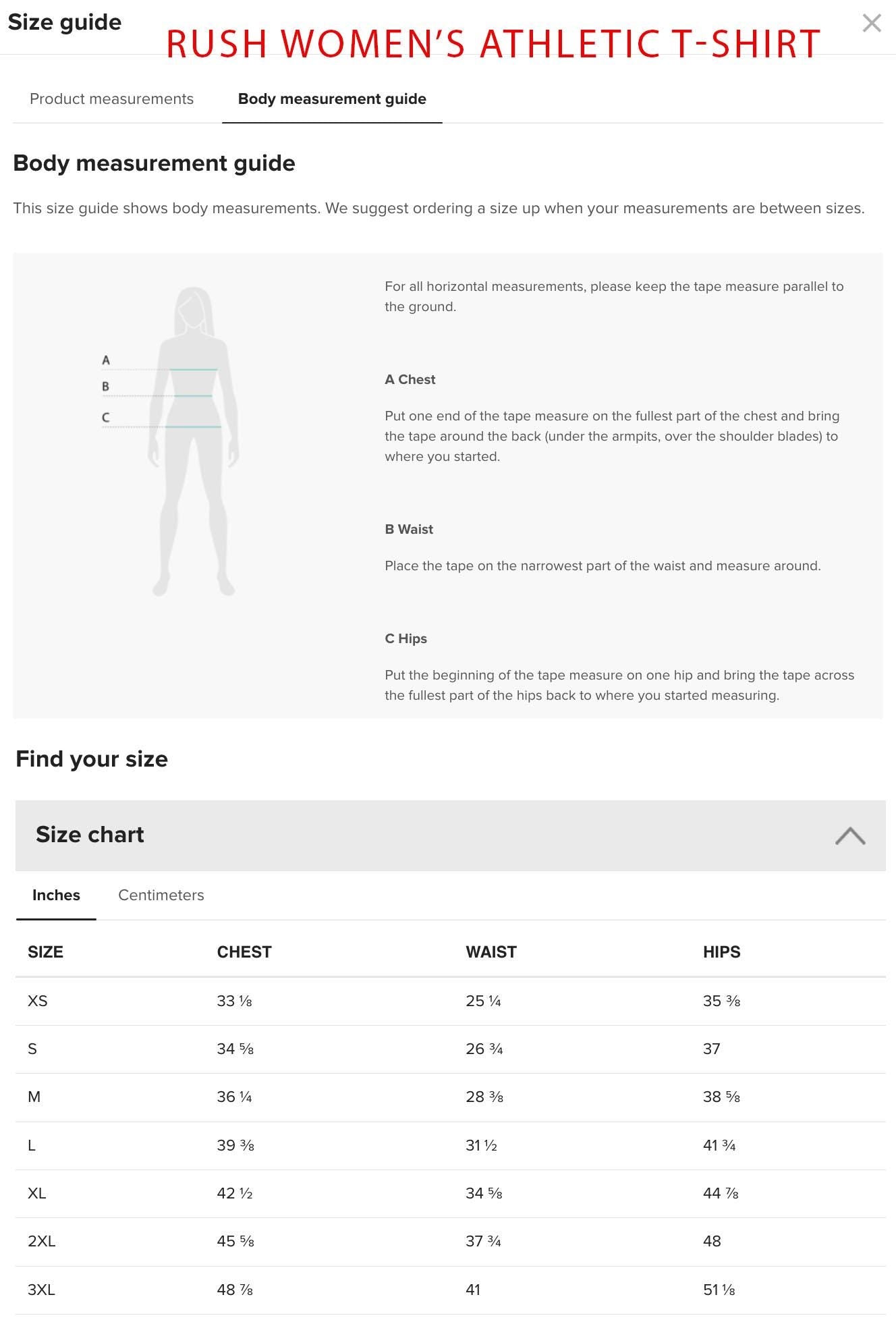Select the Body measurement guide tab
The image size is (896, 1324).
(x=332, y=99)
